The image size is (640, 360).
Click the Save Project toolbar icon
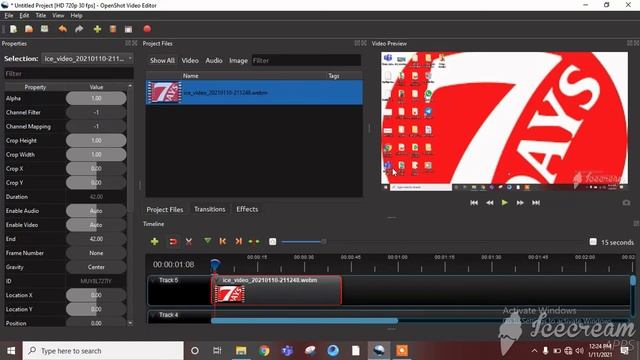pos(44,29)
